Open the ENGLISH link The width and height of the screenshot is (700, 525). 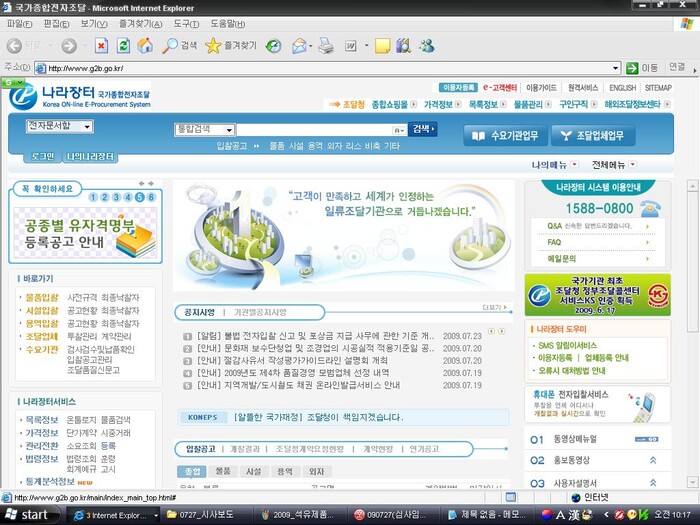pos(622,88)
